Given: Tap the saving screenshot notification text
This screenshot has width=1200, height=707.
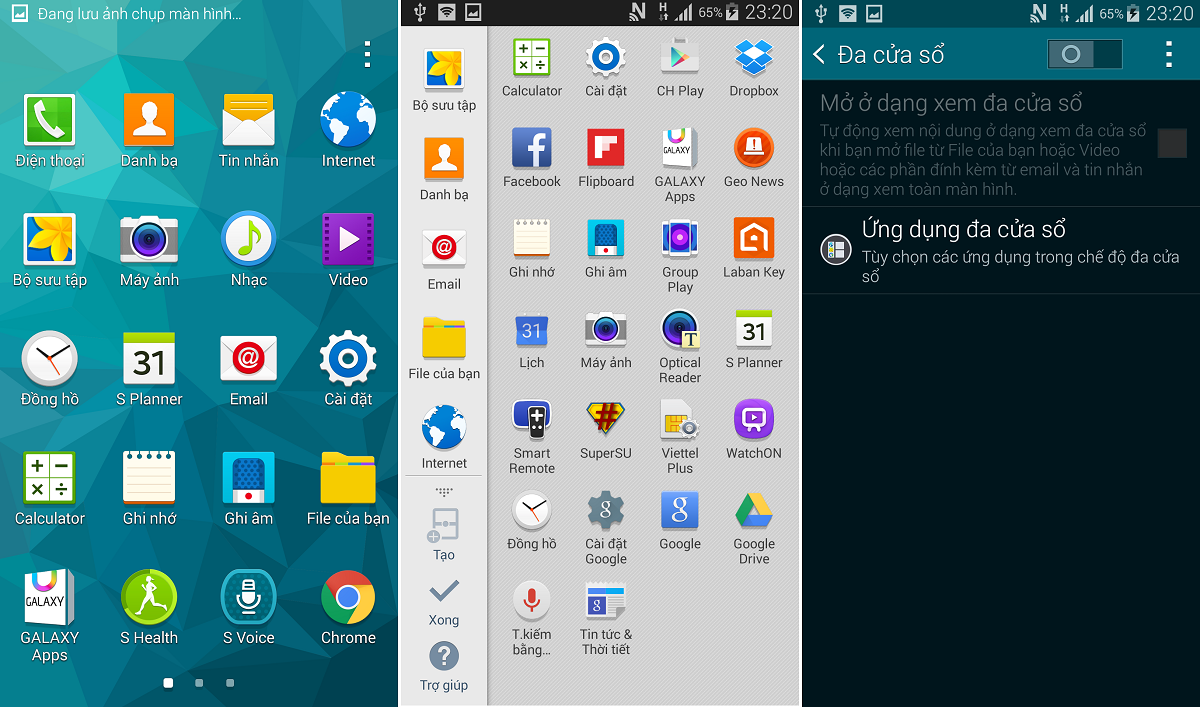Looking at the screenshot, I should tap(139, 14).
